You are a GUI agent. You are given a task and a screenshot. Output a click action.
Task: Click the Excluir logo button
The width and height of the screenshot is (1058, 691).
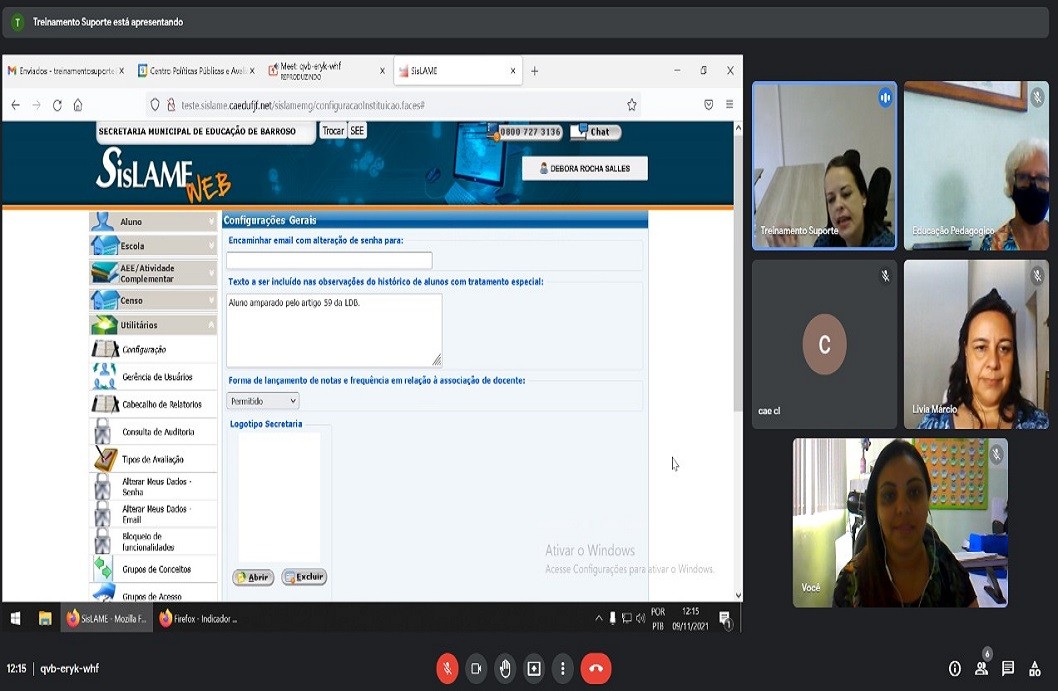304,577
